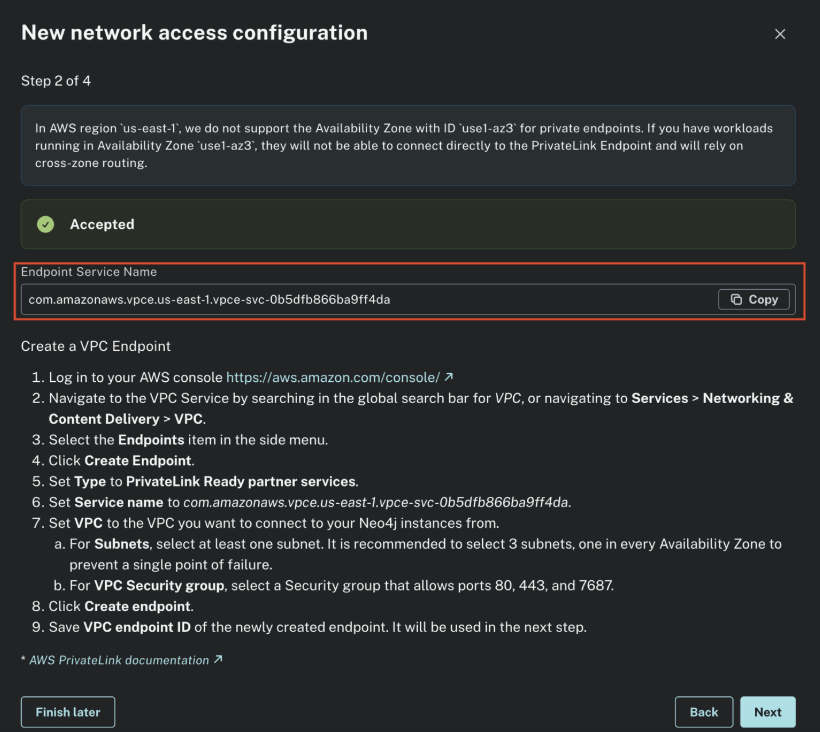Image resolution: width=820 pixels, height=732 pixels.
Task: Click the green Accepted checkmark icon
Action: coord(45,224)
